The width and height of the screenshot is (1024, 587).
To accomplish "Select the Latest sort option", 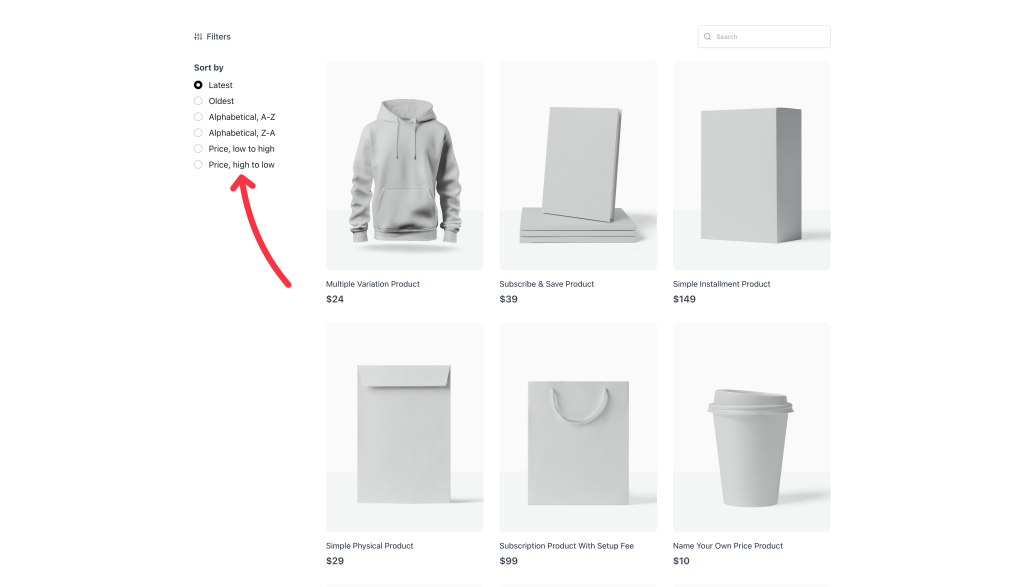I will [198, 85].
